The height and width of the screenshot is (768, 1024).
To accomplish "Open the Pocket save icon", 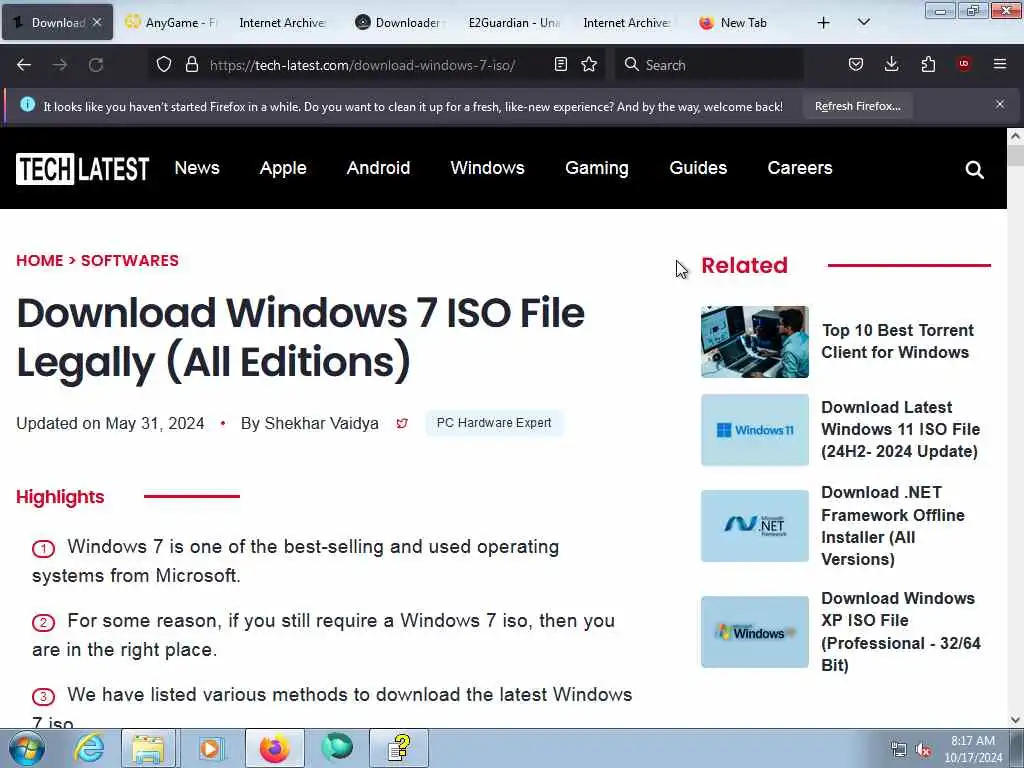I will (856, 64).
